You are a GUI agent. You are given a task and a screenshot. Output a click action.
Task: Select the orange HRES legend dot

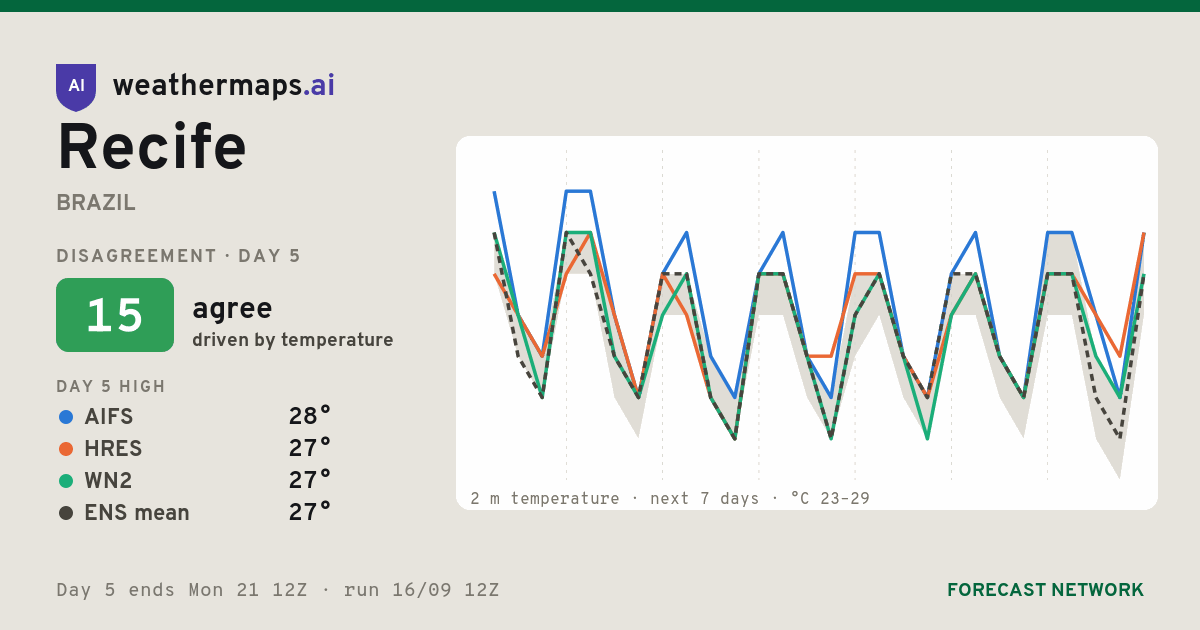(x=66, y=449)
